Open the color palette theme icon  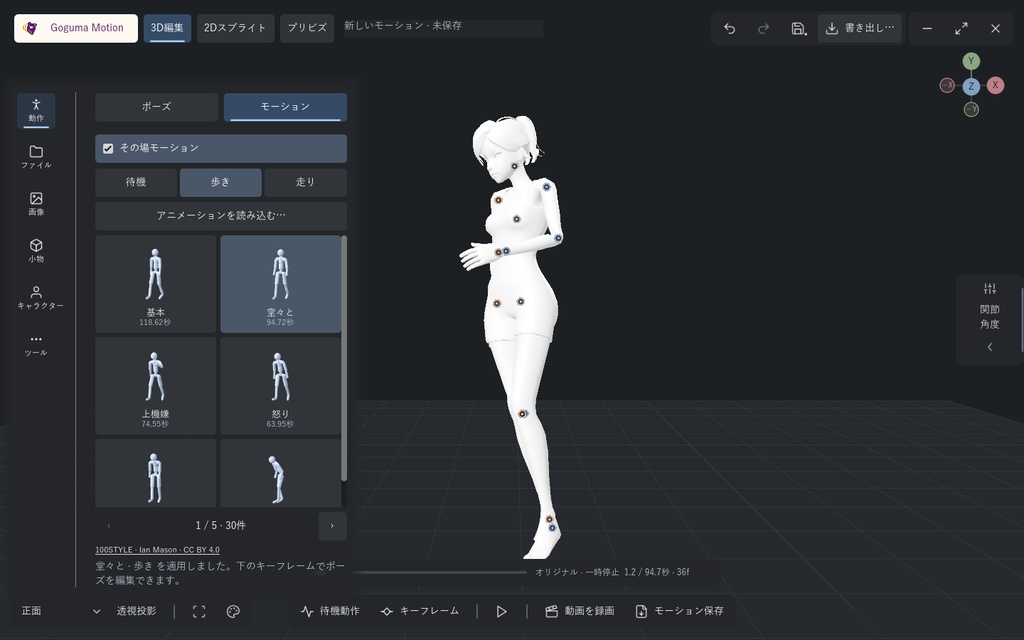pos(233,611)
